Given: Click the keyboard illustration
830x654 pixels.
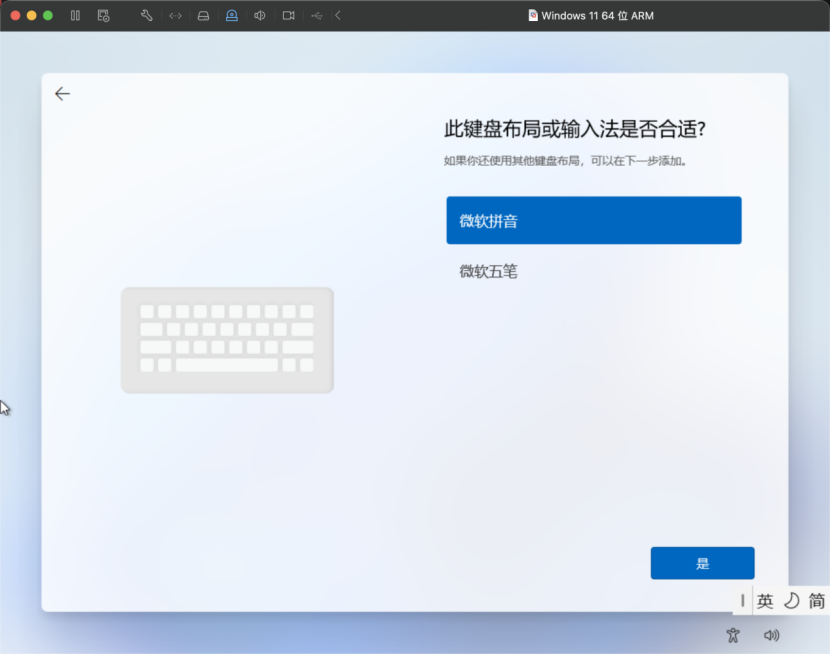Looking at the screenshot, I should click(227, 340).
